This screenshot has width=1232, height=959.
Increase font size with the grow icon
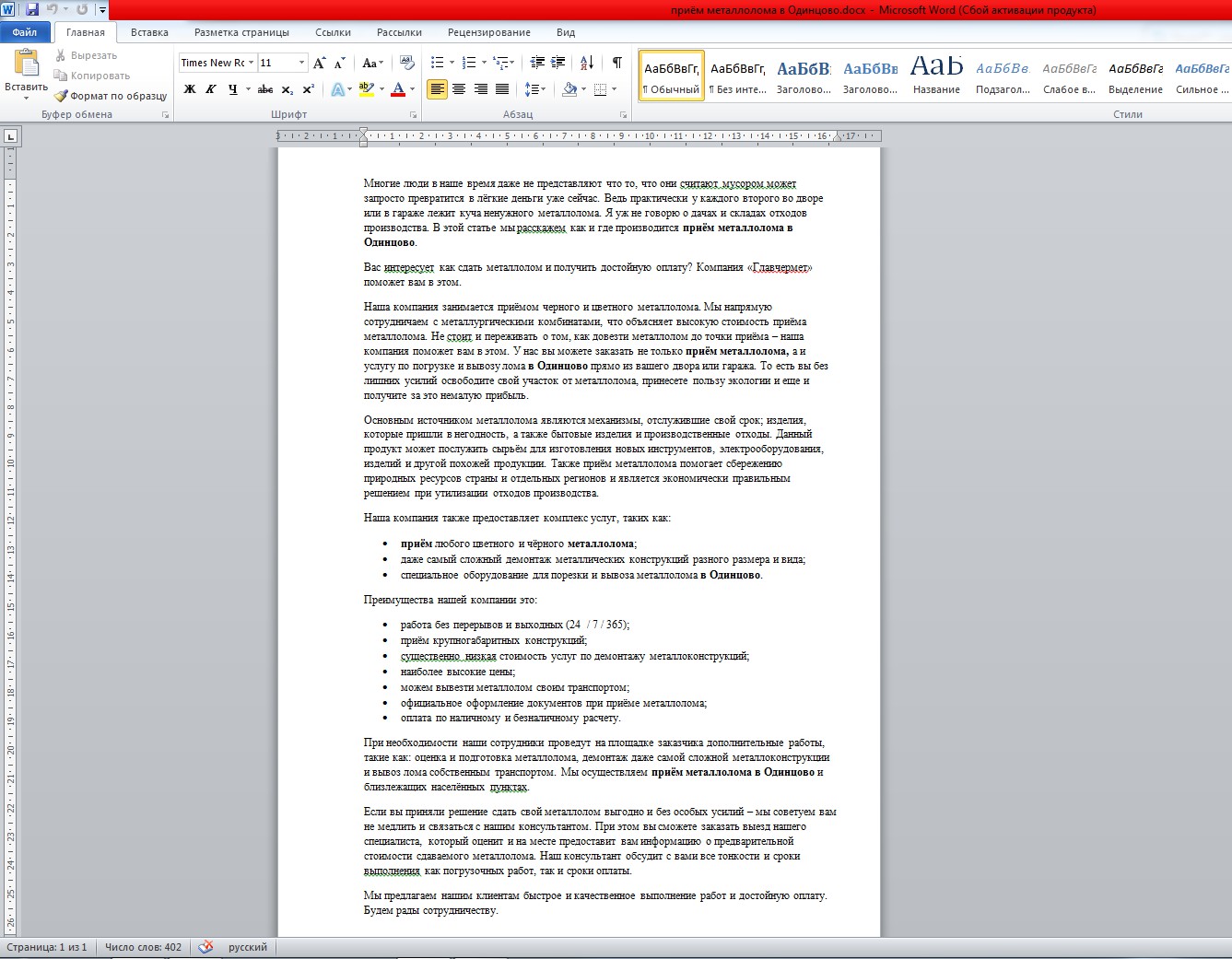pyautogui.click(x=320, y=63)
